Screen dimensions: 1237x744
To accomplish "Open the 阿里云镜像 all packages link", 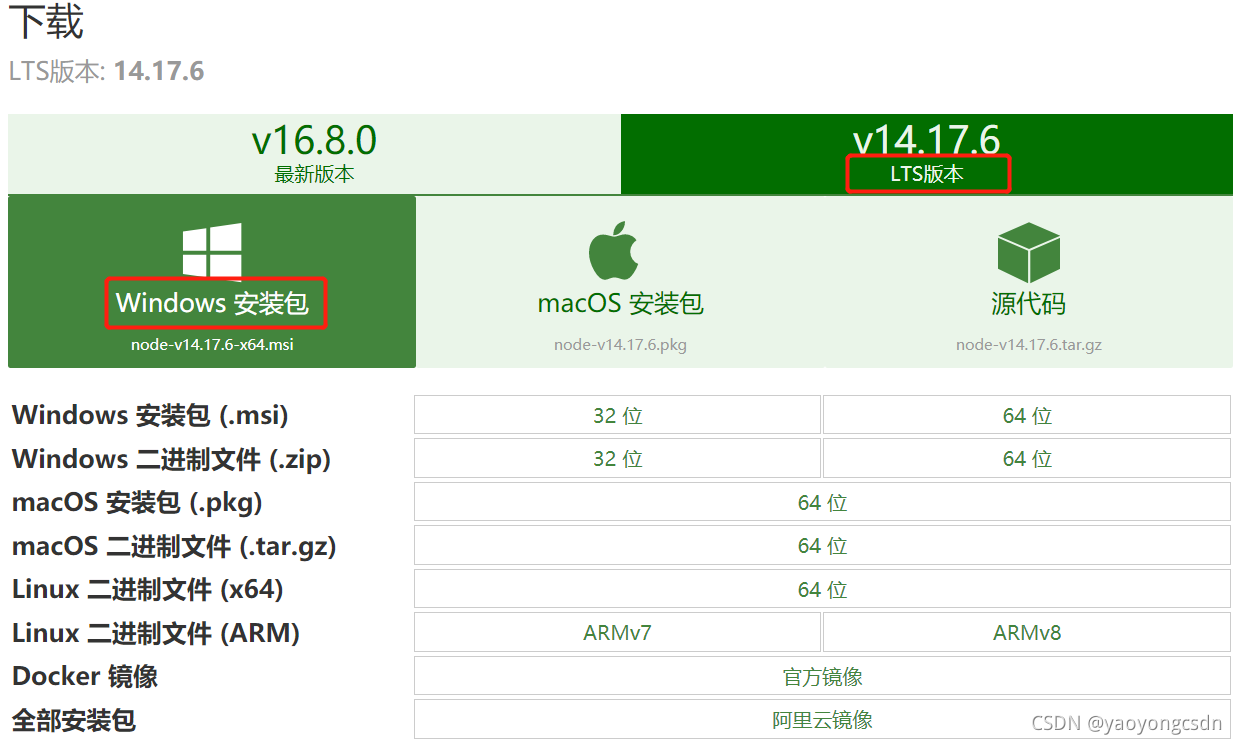I will (x=823, y=720).
